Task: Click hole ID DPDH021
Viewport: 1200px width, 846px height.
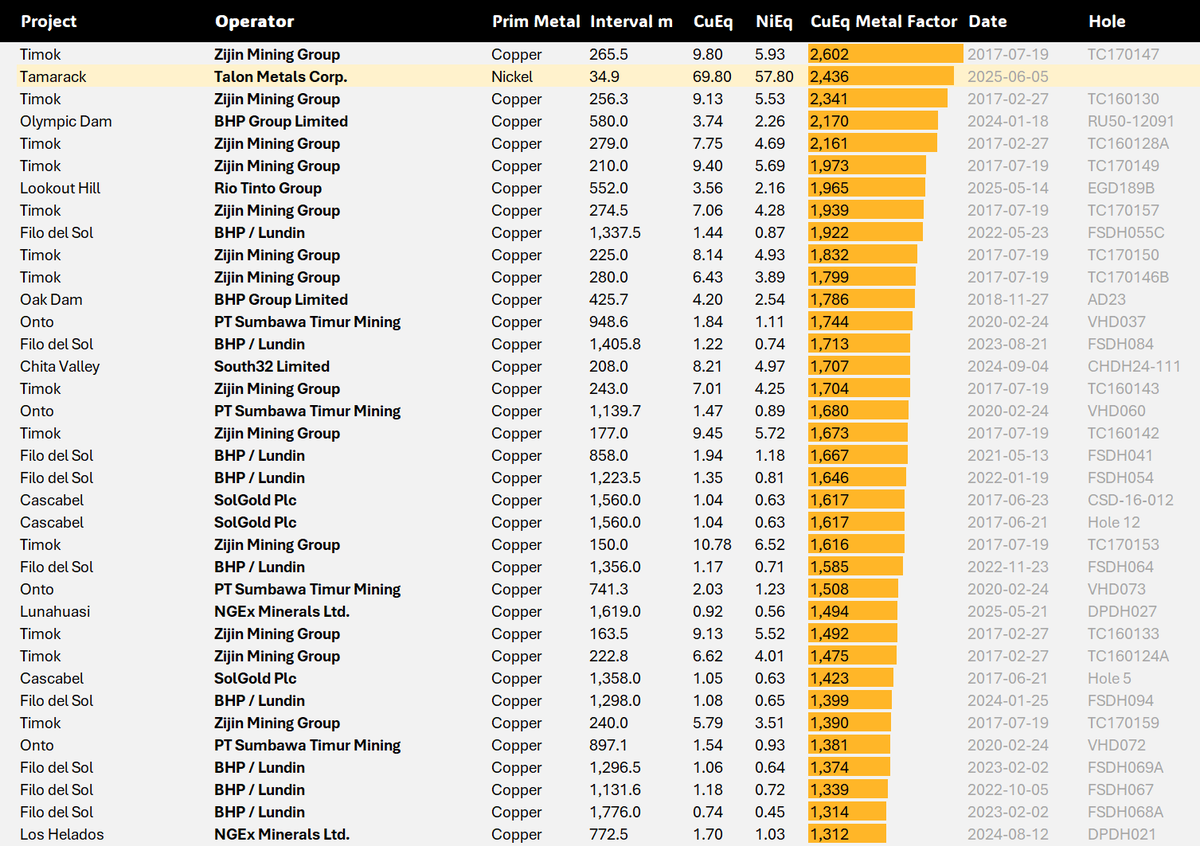Action: [1122, 834]
